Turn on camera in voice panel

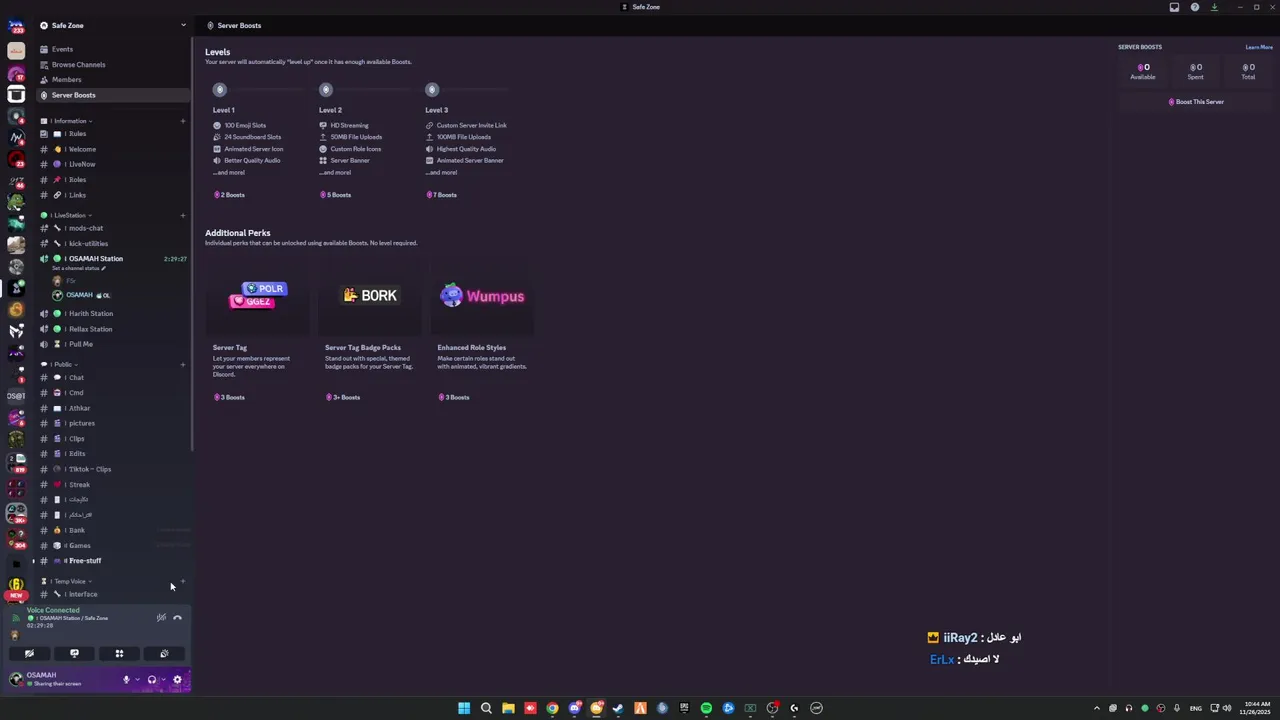[x=29, y=653]
